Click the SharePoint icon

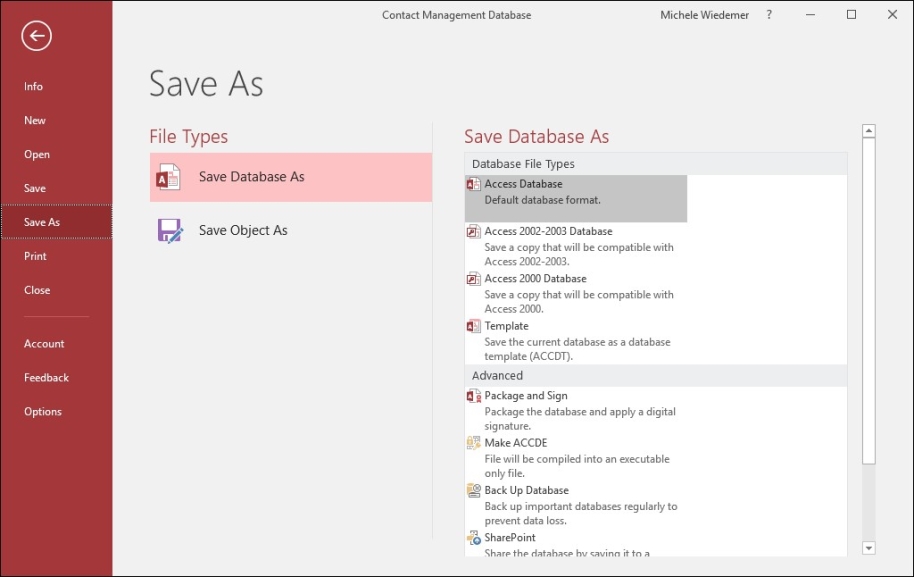(x=473, y=537)
